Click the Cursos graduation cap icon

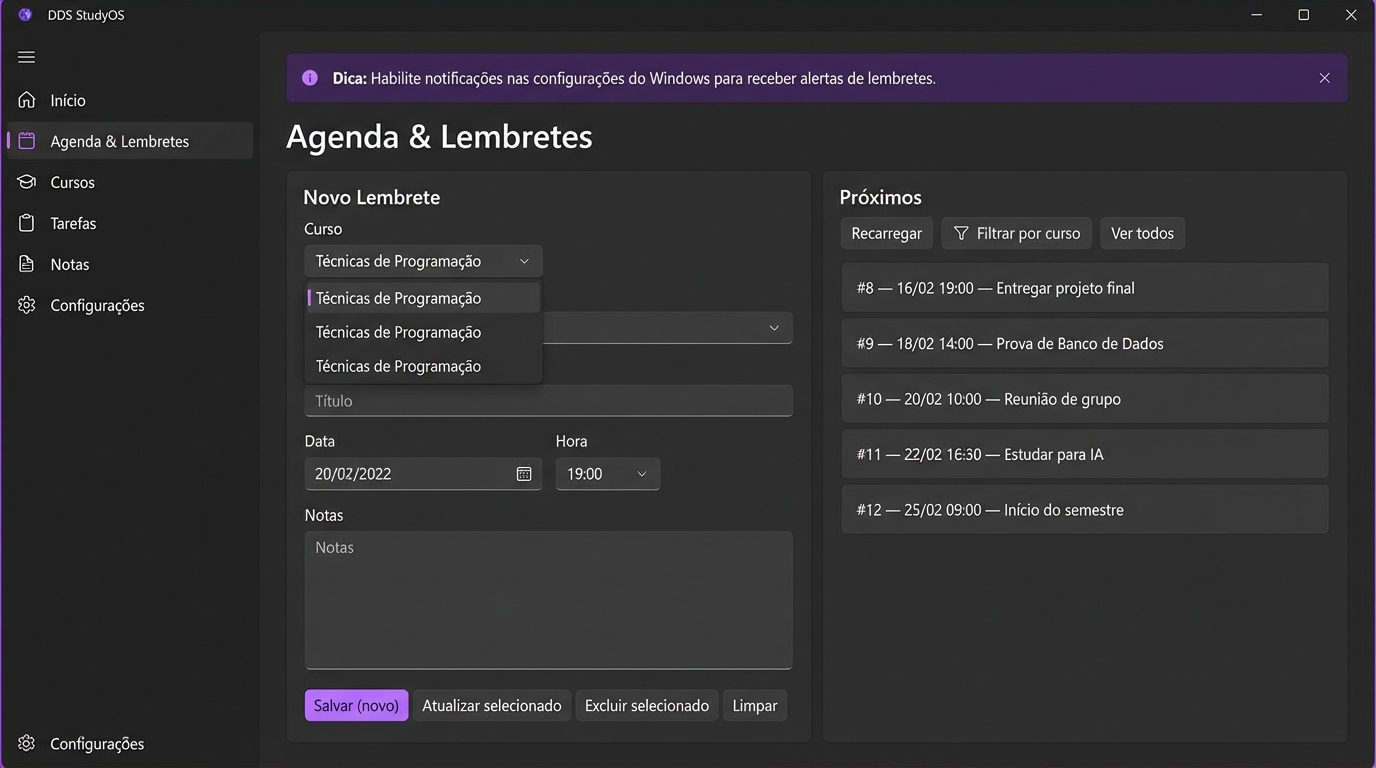pos(26,182)
